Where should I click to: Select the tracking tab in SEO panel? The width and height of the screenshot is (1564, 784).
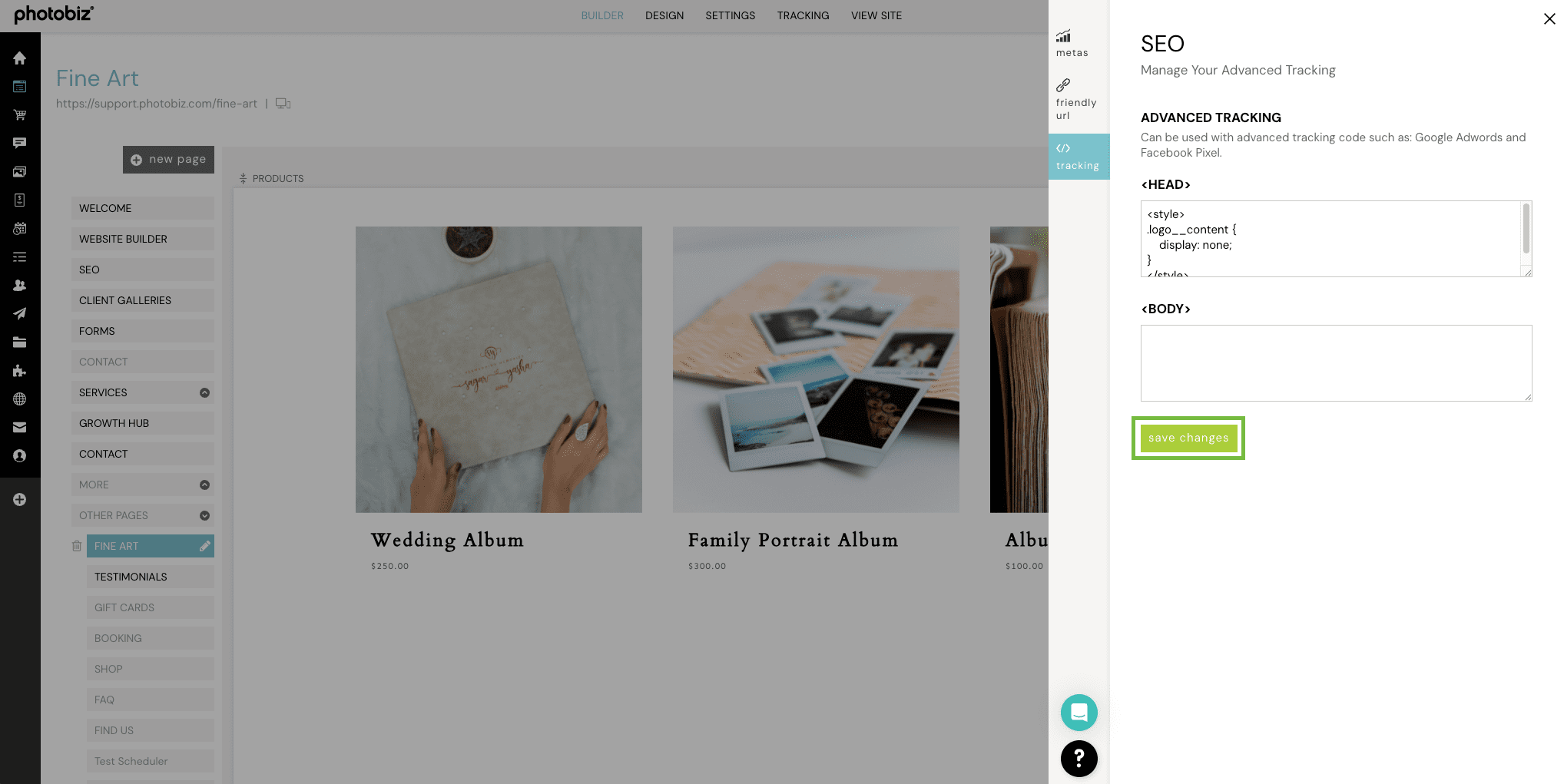(1079, 157)
